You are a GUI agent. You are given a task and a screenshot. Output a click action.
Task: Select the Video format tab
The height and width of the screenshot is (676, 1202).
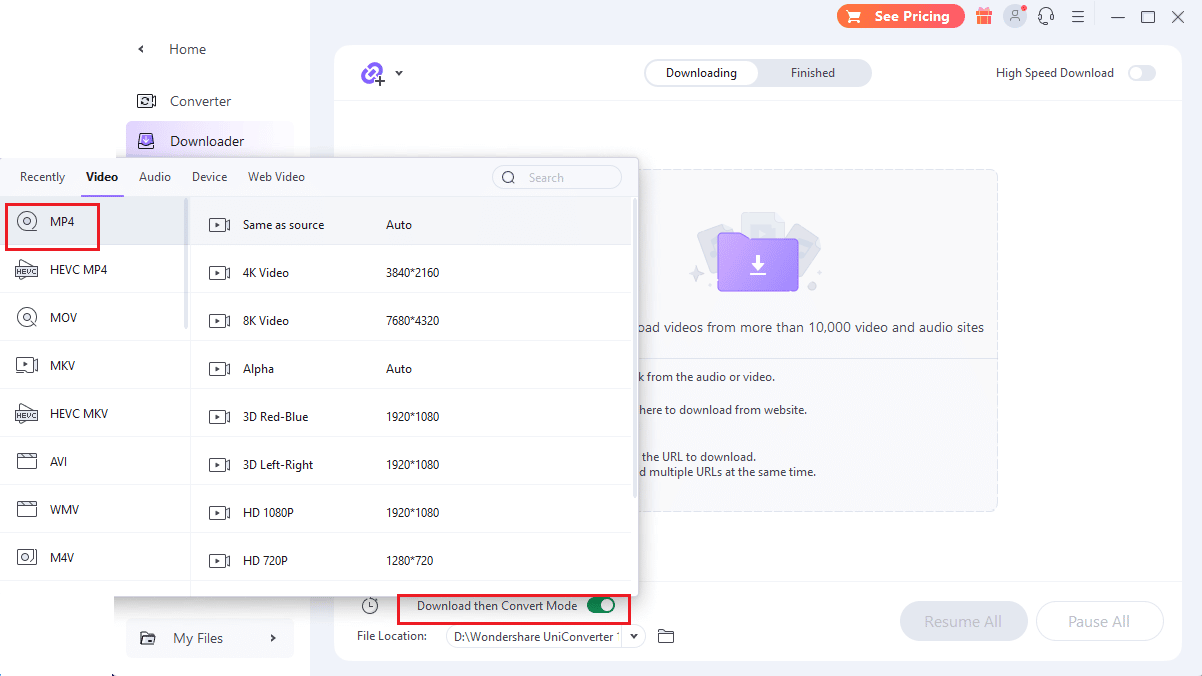coord(102,177)
